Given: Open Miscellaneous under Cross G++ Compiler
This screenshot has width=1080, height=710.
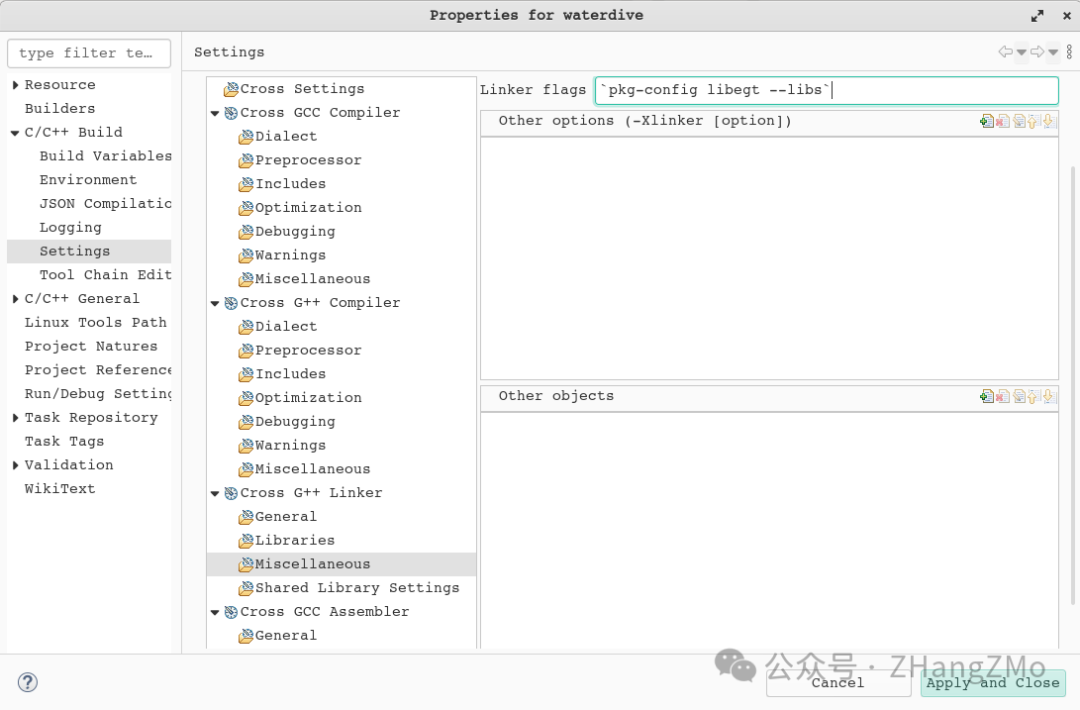Looking at the screenshot, I should tap(304, 469).
